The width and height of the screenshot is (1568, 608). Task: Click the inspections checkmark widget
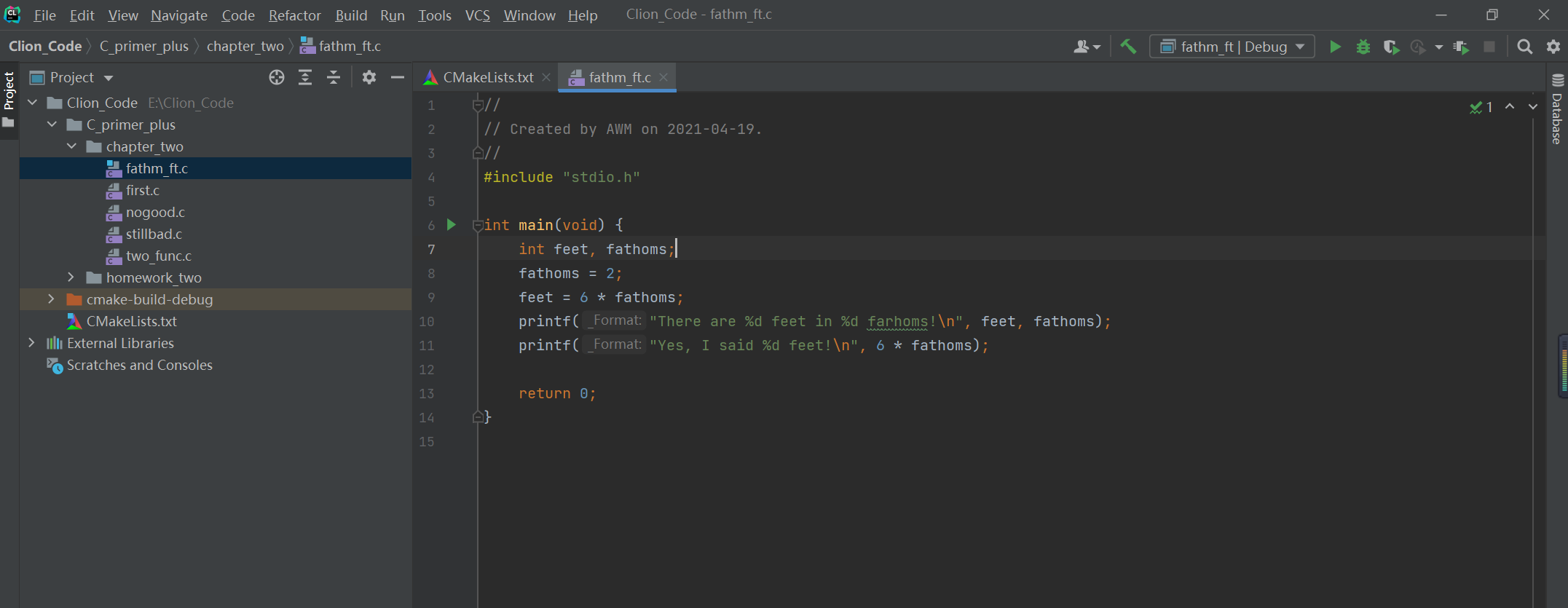click(x=1481, y=107)
